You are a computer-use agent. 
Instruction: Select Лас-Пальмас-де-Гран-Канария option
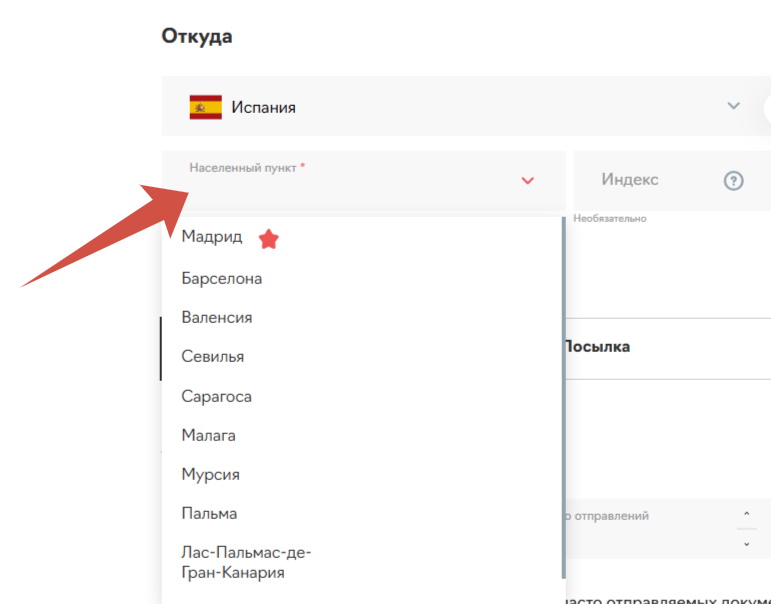pyautogui.click(x=247, y=562)
